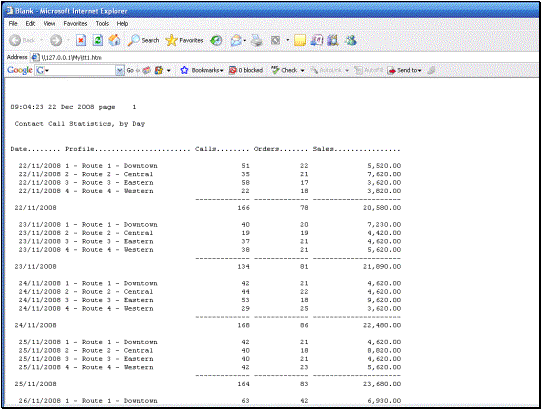Click the calls total 166

(x=243, y=208)
